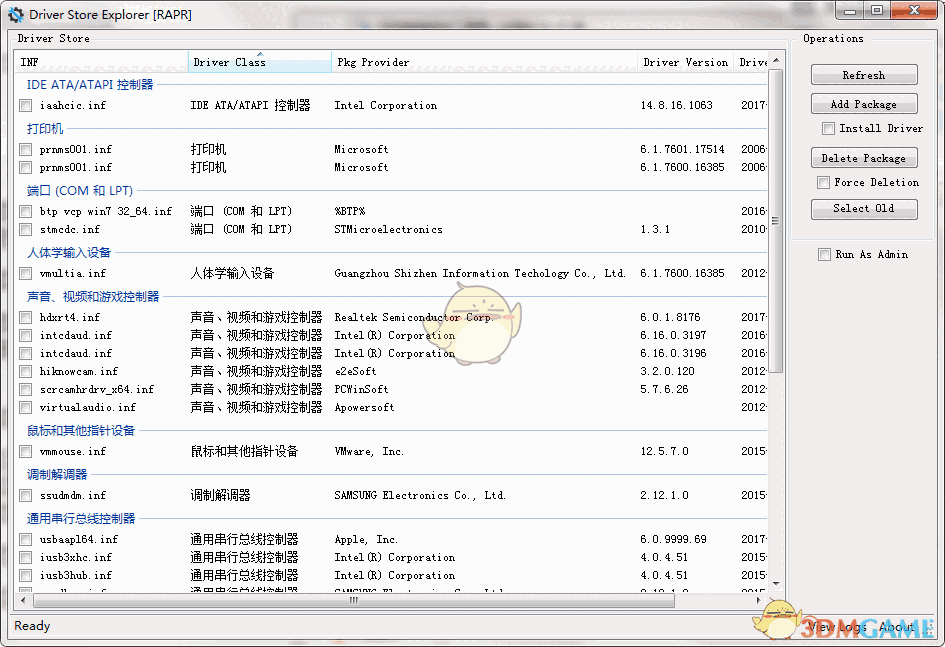
Task: Check the ssudmdm.inf modem driver
Action: click(x=24, y=495)
